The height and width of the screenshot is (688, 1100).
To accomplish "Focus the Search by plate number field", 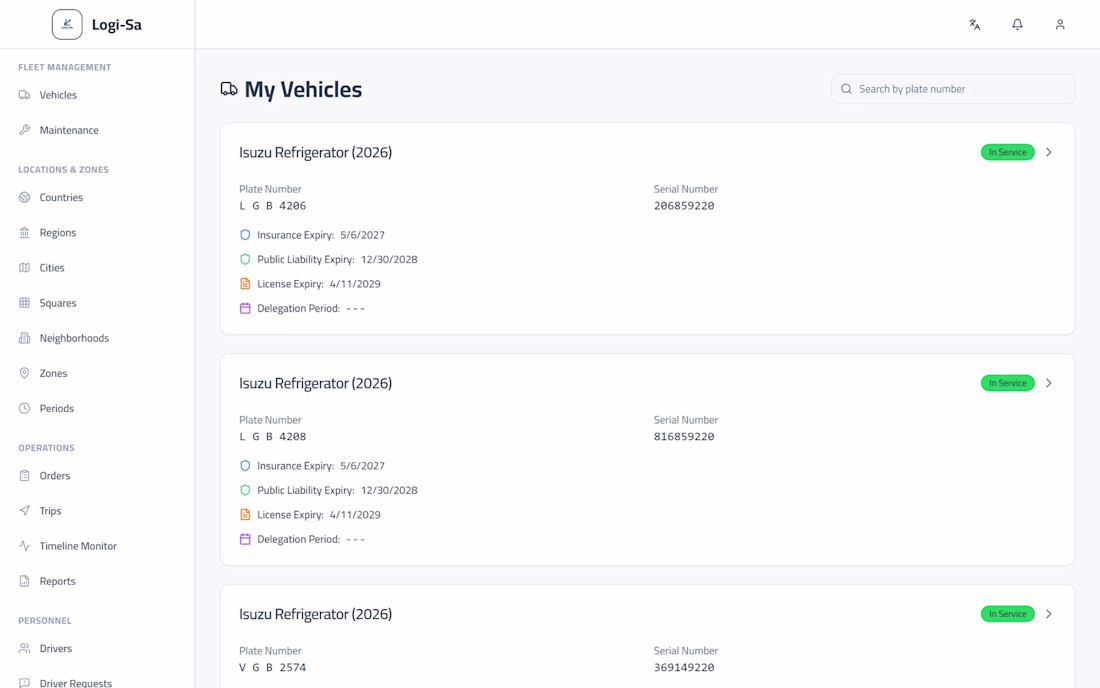I will (x=953, y=89).
